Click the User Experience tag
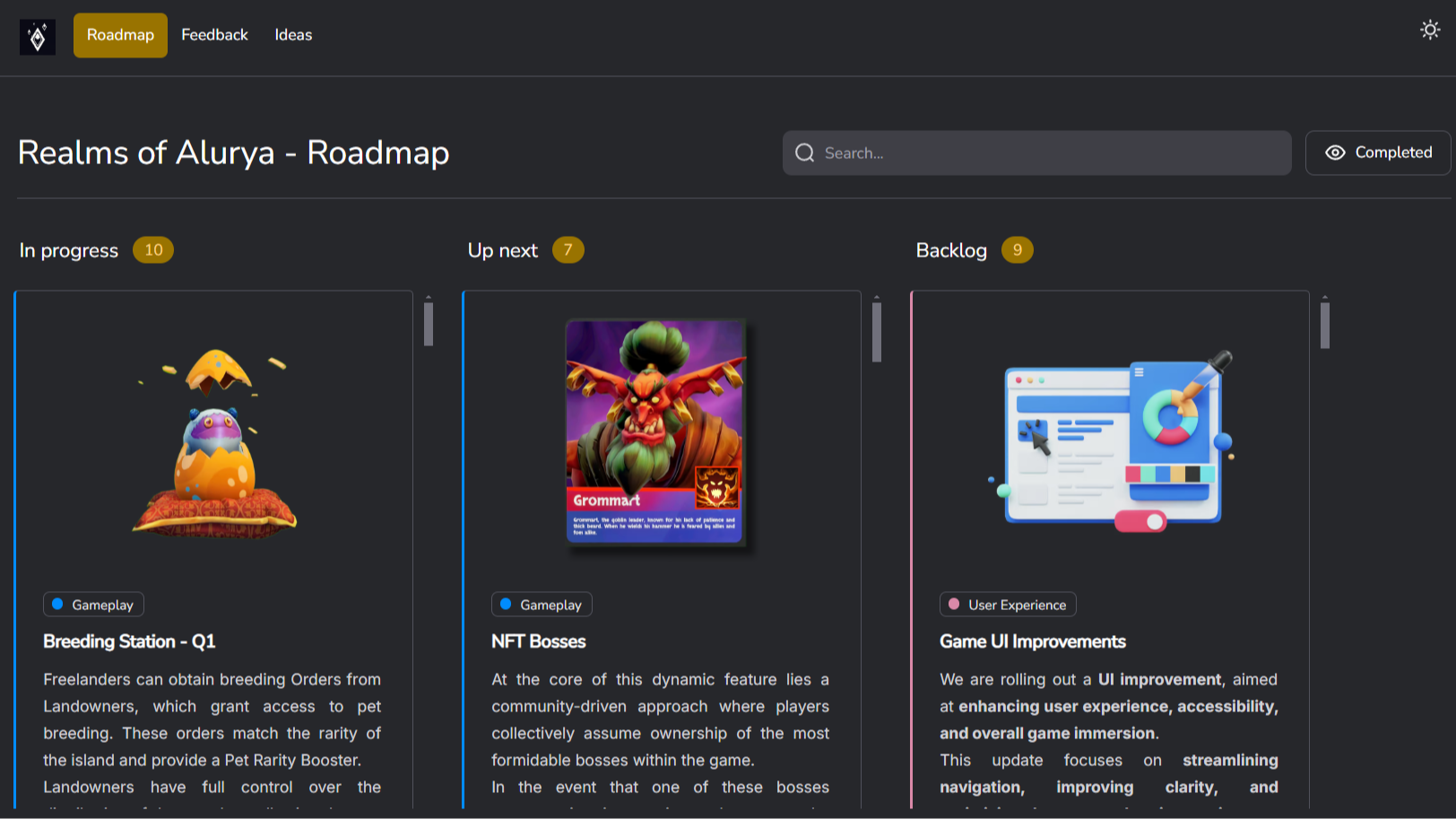The height and width of the screenshot is (819, 1456). [1008, 605]
